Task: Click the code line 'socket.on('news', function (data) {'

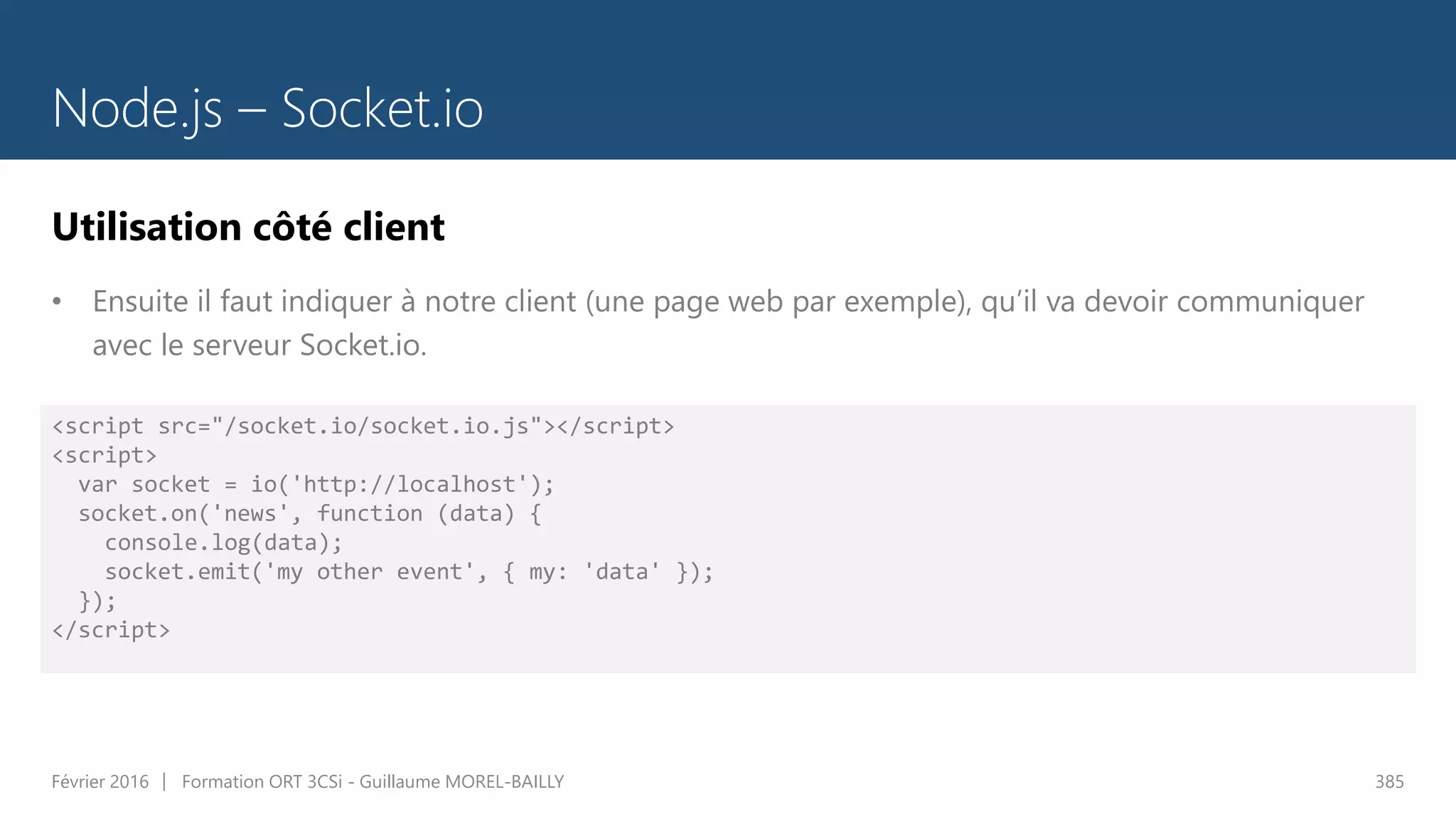Action: [310, 513]
